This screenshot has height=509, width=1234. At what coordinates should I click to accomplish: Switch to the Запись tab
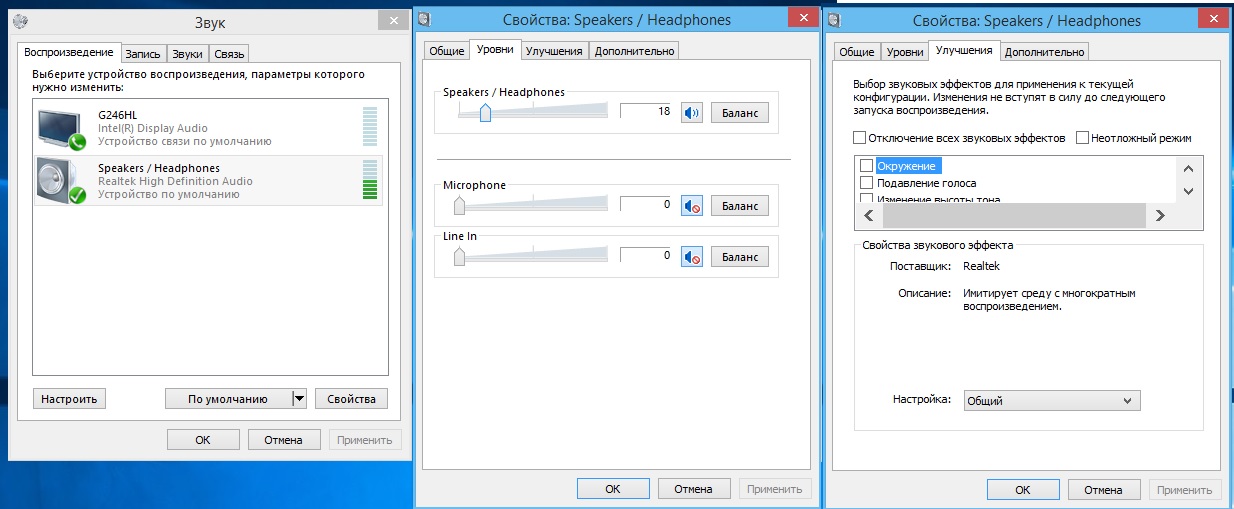tap(143, 54)
